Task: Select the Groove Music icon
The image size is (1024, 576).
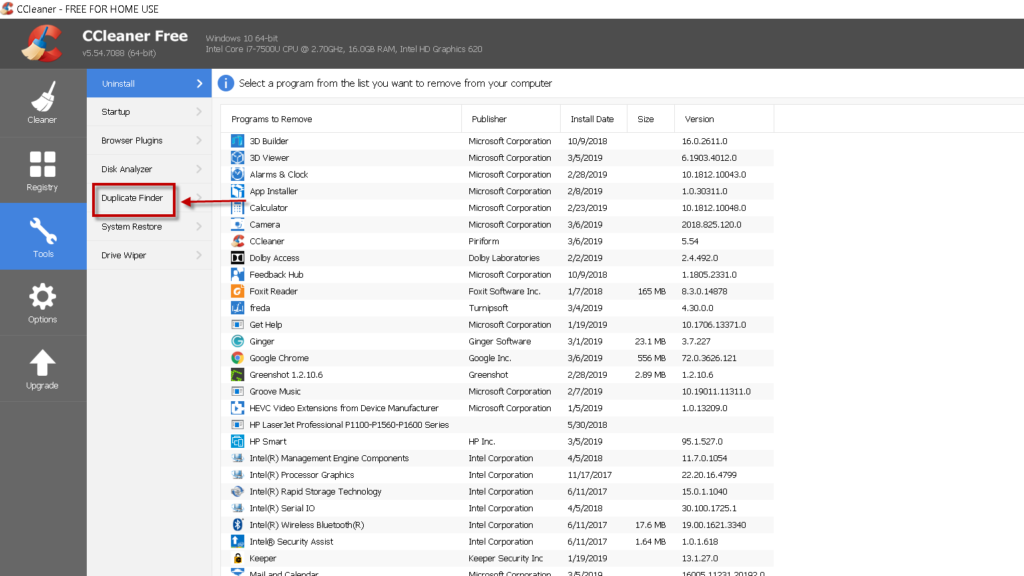Action: (x=238, y=391)
